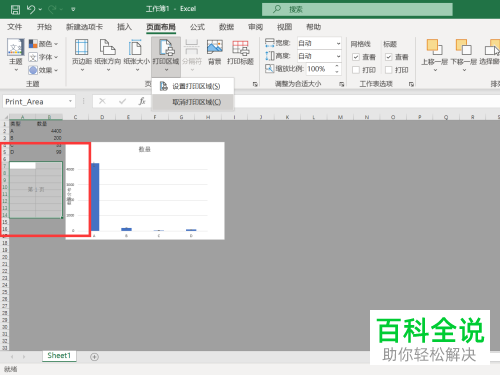Viewport: 500px width, 375px height.
Task: Toggle the 标题 查看 checkbox
Action: (x=388, y=57)
